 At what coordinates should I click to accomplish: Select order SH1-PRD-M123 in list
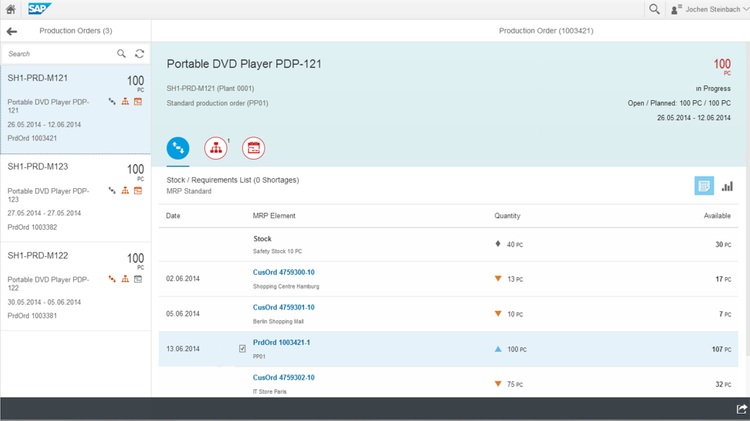click(x=76, y=198)
